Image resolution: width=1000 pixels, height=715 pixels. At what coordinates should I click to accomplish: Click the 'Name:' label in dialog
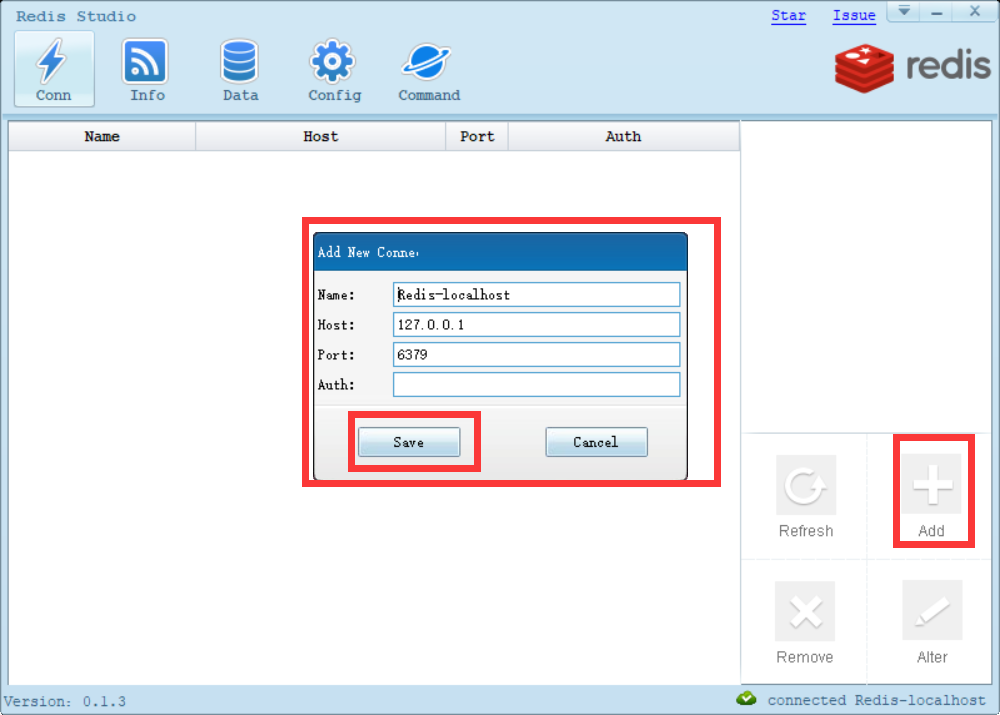click(x=336, y=295)
